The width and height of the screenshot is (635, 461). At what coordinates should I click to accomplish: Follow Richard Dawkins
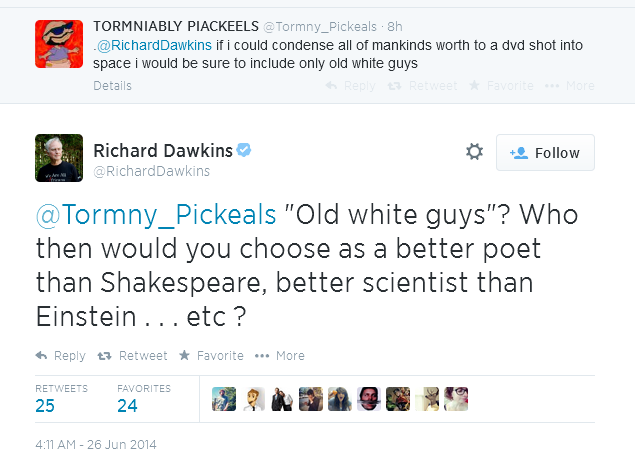(545, 153)
